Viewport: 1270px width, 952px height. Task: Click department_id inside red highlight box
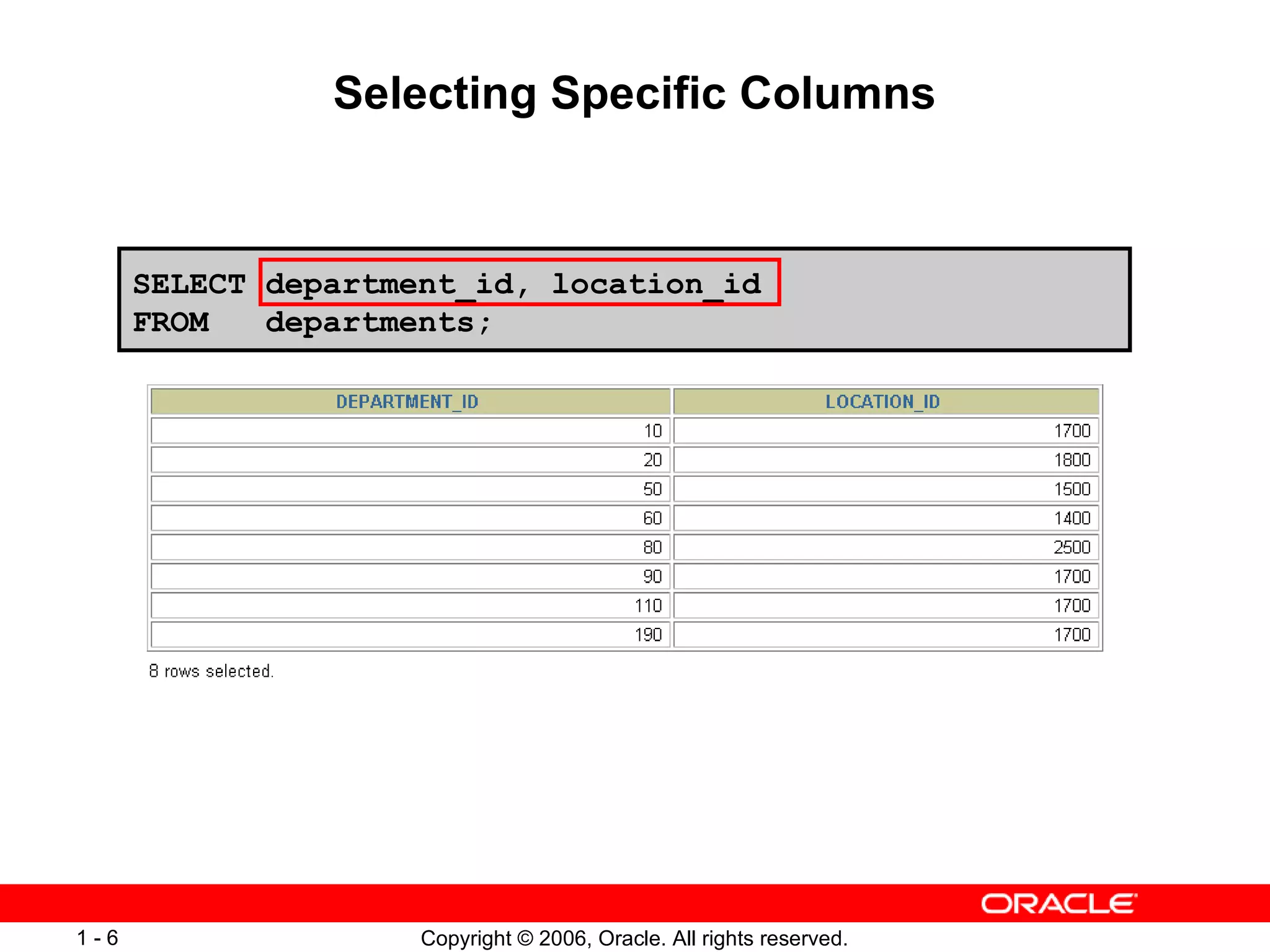(x=389, y=284)
